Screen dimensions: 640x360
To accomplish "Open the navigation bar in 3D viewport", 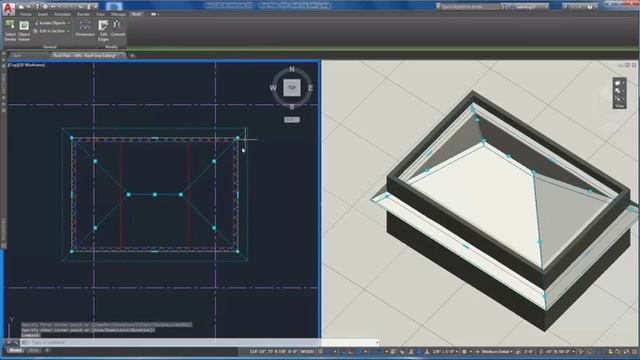I will click(x=619, y=93).
